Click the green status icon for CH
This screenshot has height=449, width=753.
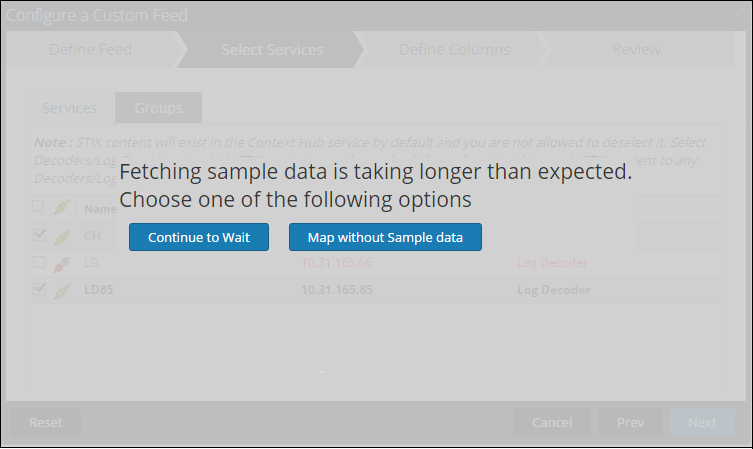62,236
